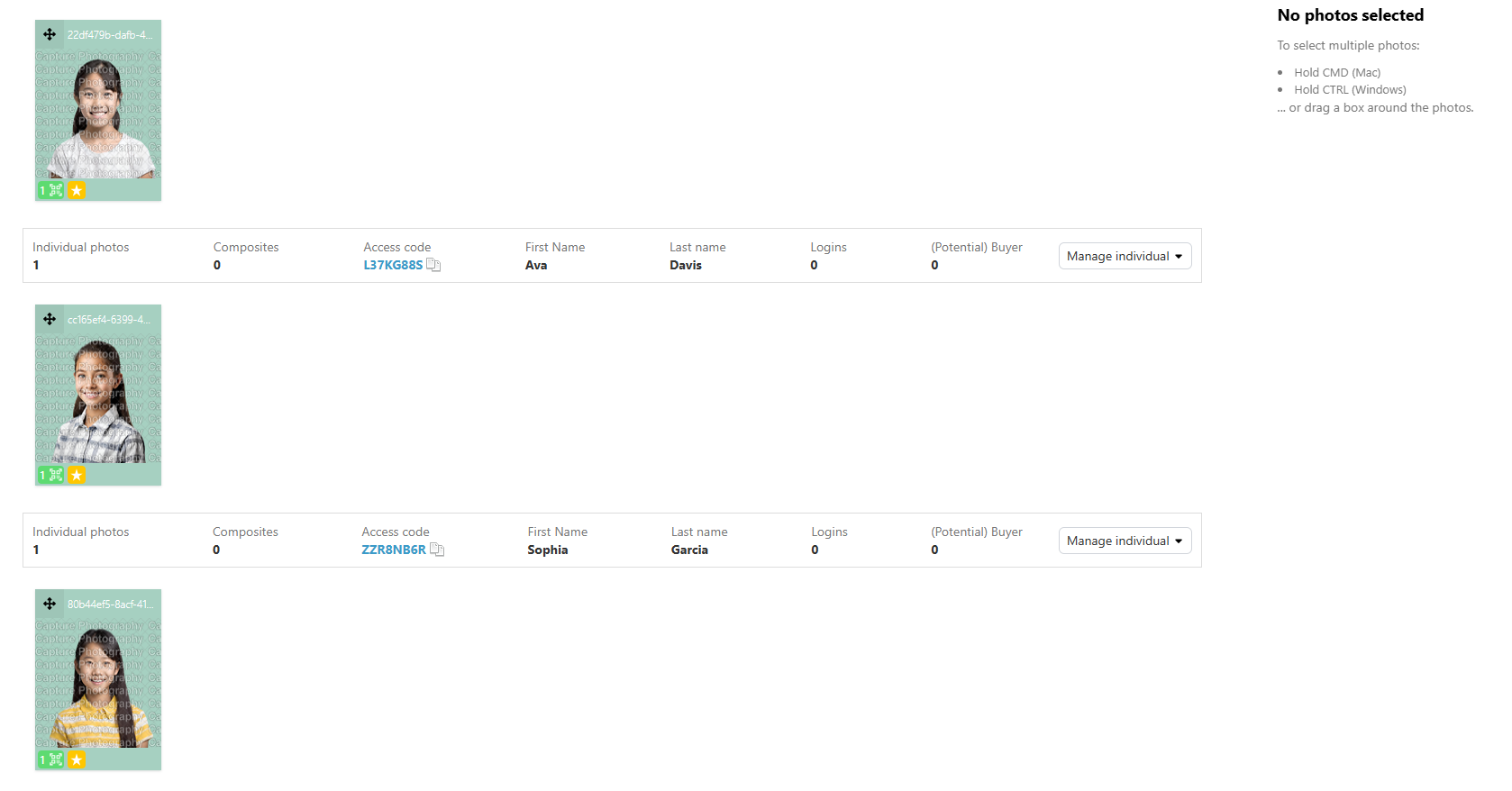Copy access code L37KG88S with copy icon
Screen dimensions: 1512x791
pyautogui.click(x=433, y=265)
